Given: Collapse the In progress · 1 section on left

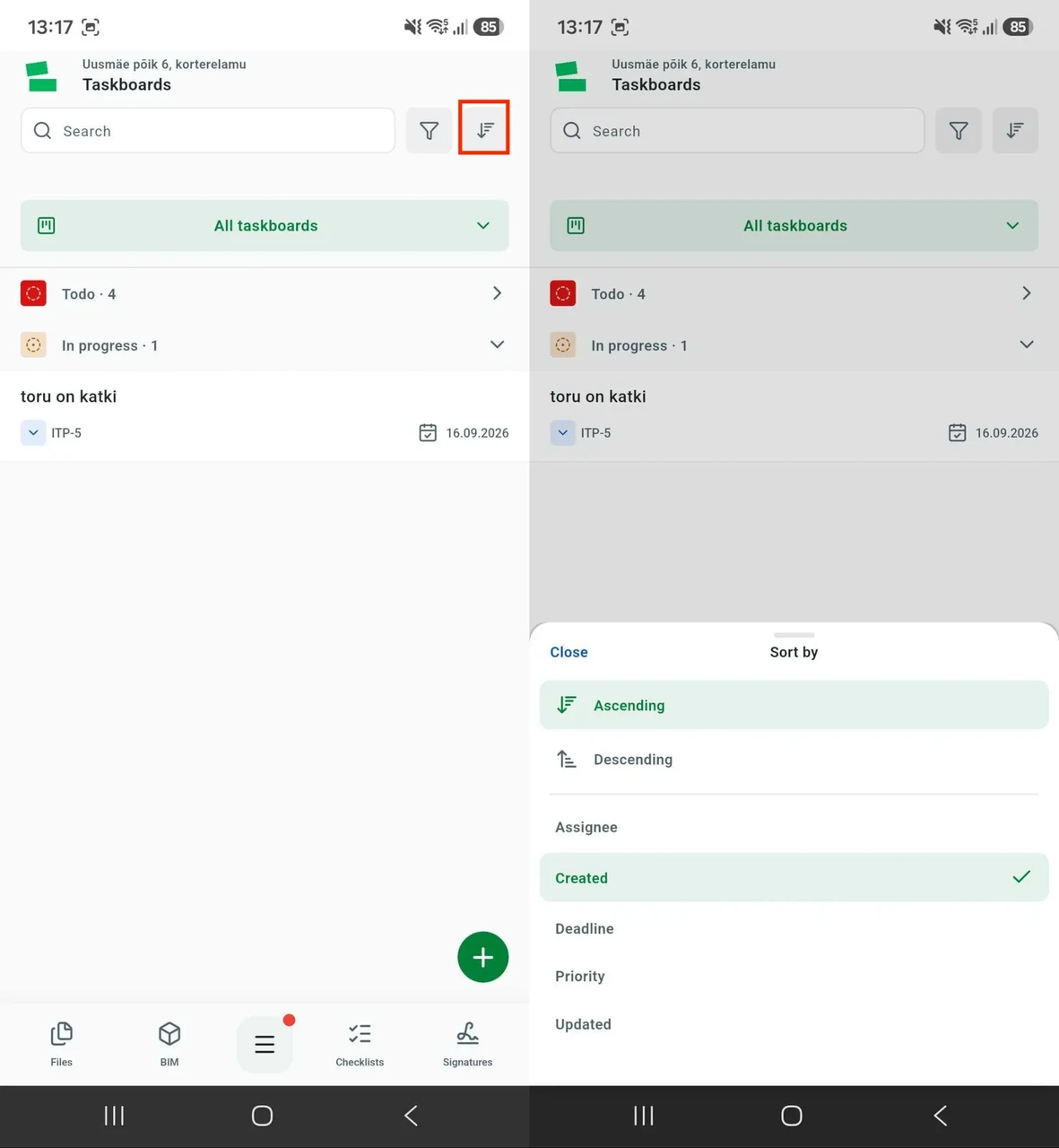Looking at the screenshot, I should 265,345.
